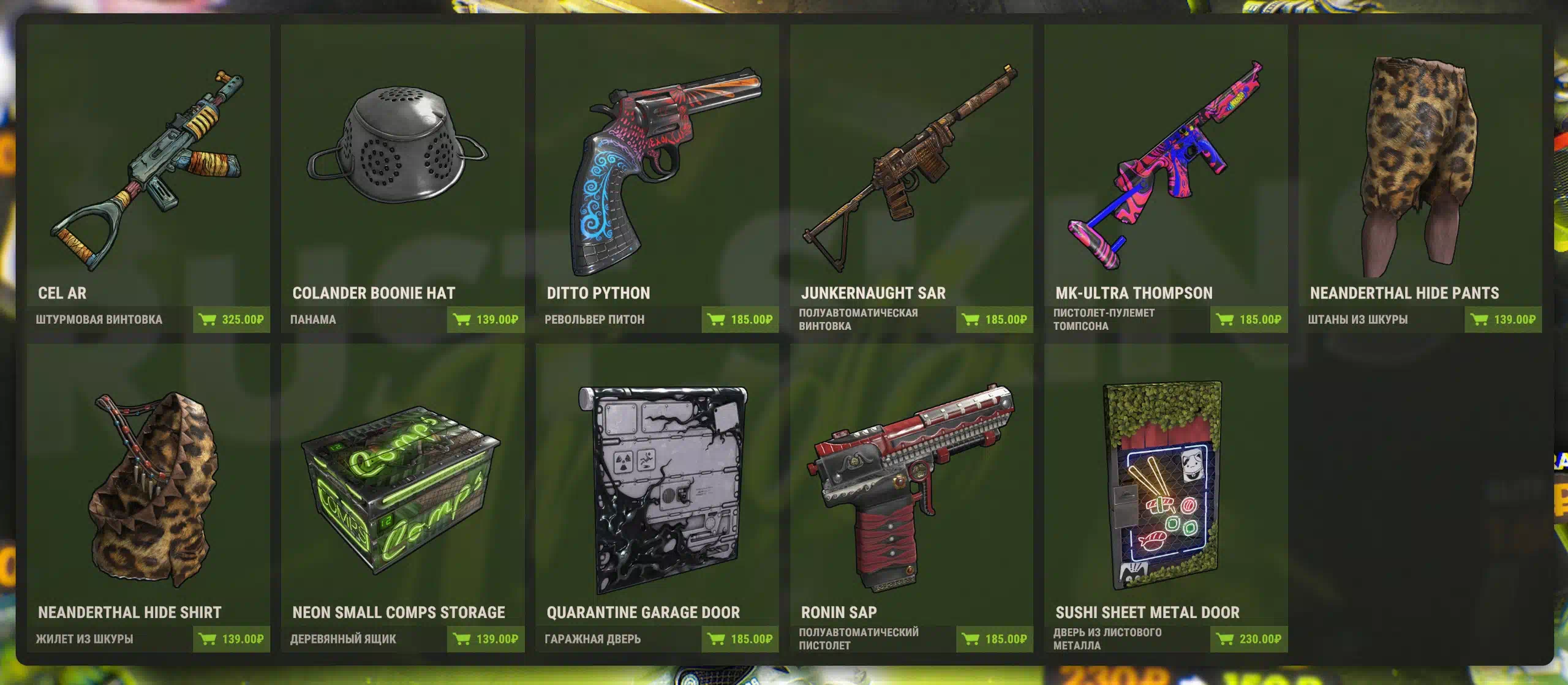Select the Neon Small Comps Storage box image
This screenshot has width=1568, height=685.
401,490
